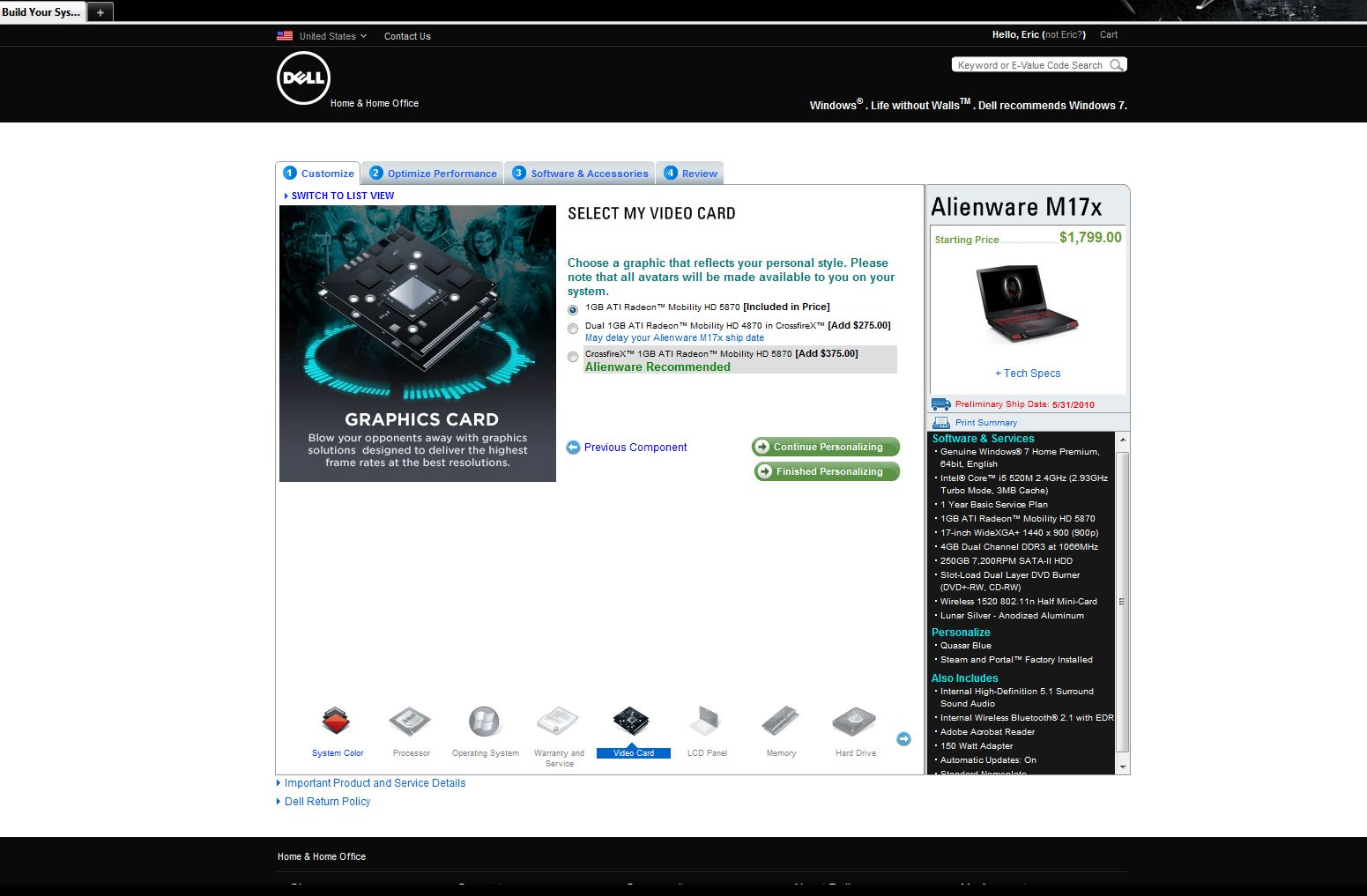The width and height of the screenshot is (1367, 896).
Task: Click 'Adobe Acrobat Reader' summary item
Action: point(988,732)
